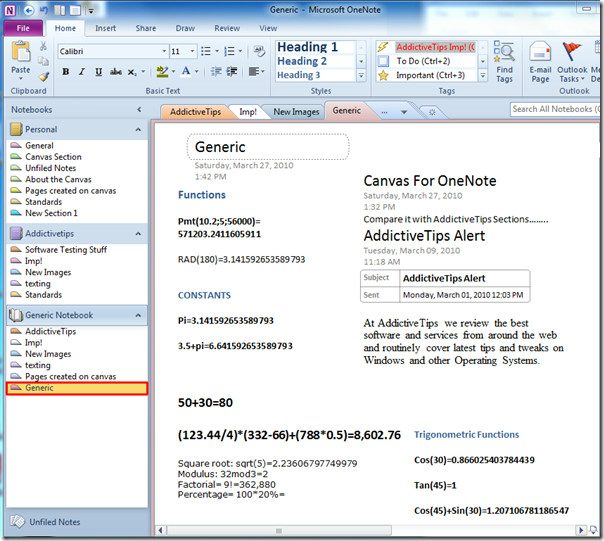Switch to the Insert ribbon tab
The width and height of the screenshot is (604, 541).
click(x=106, y=28)
